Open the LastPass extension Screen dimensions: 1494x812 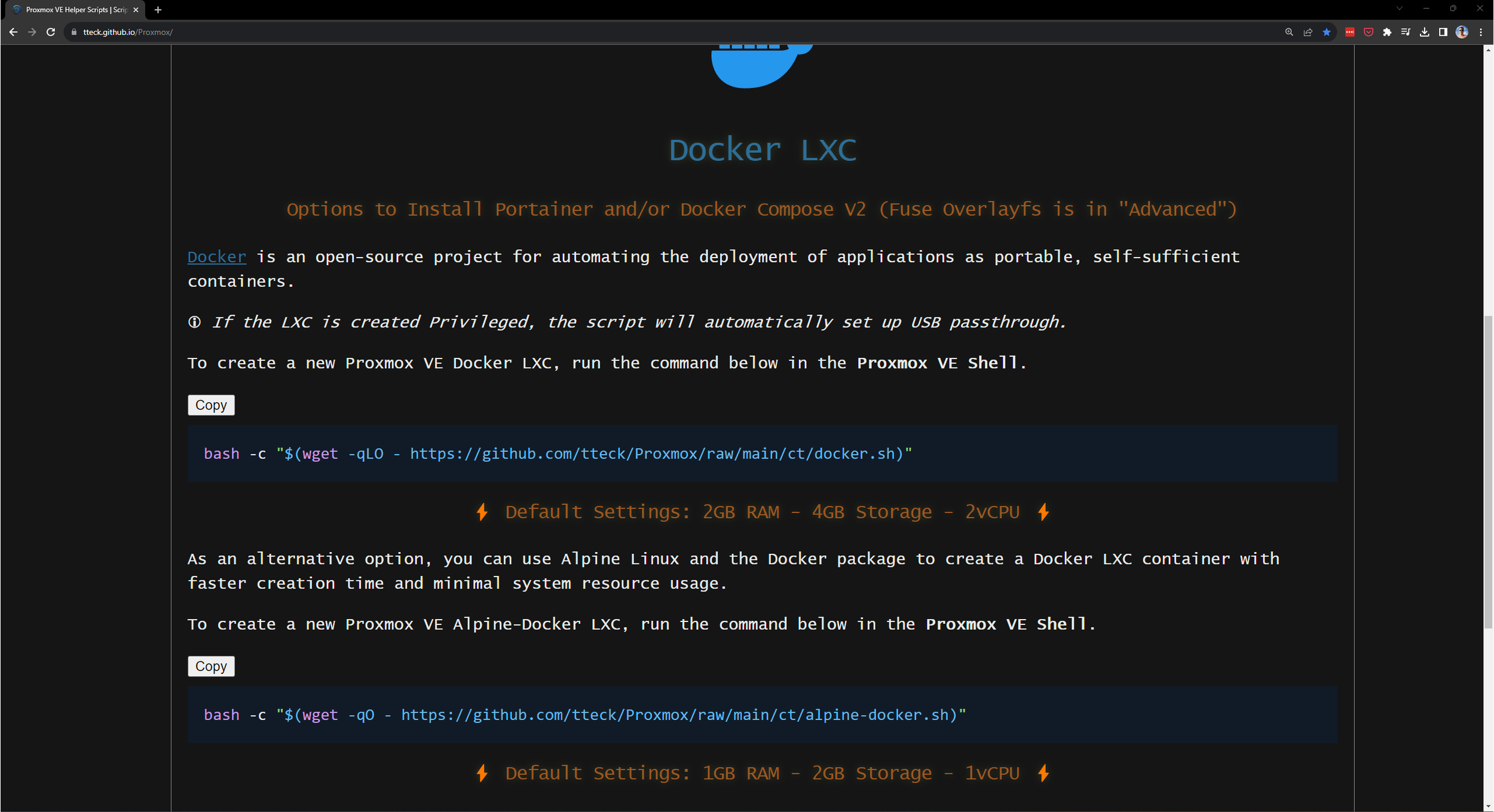(1349, 32)
